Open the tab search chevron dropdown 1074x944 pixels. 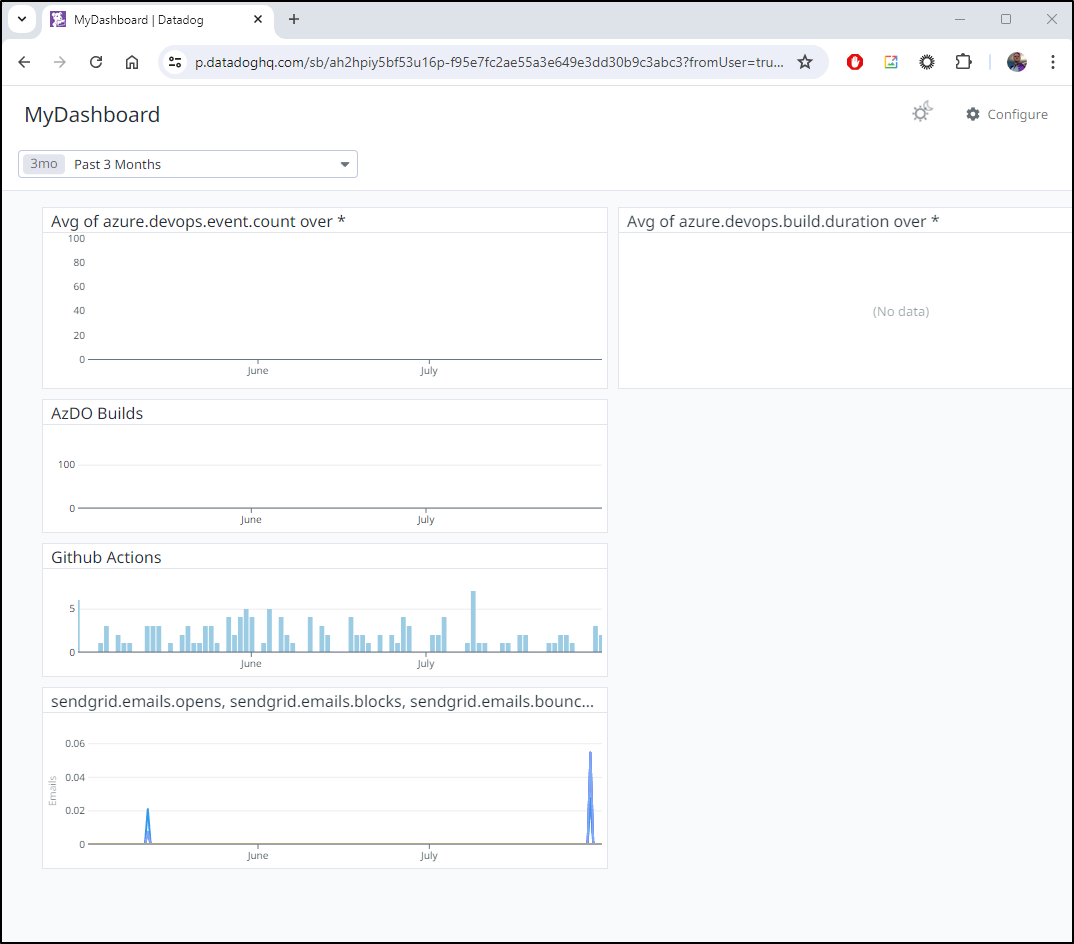22,19
